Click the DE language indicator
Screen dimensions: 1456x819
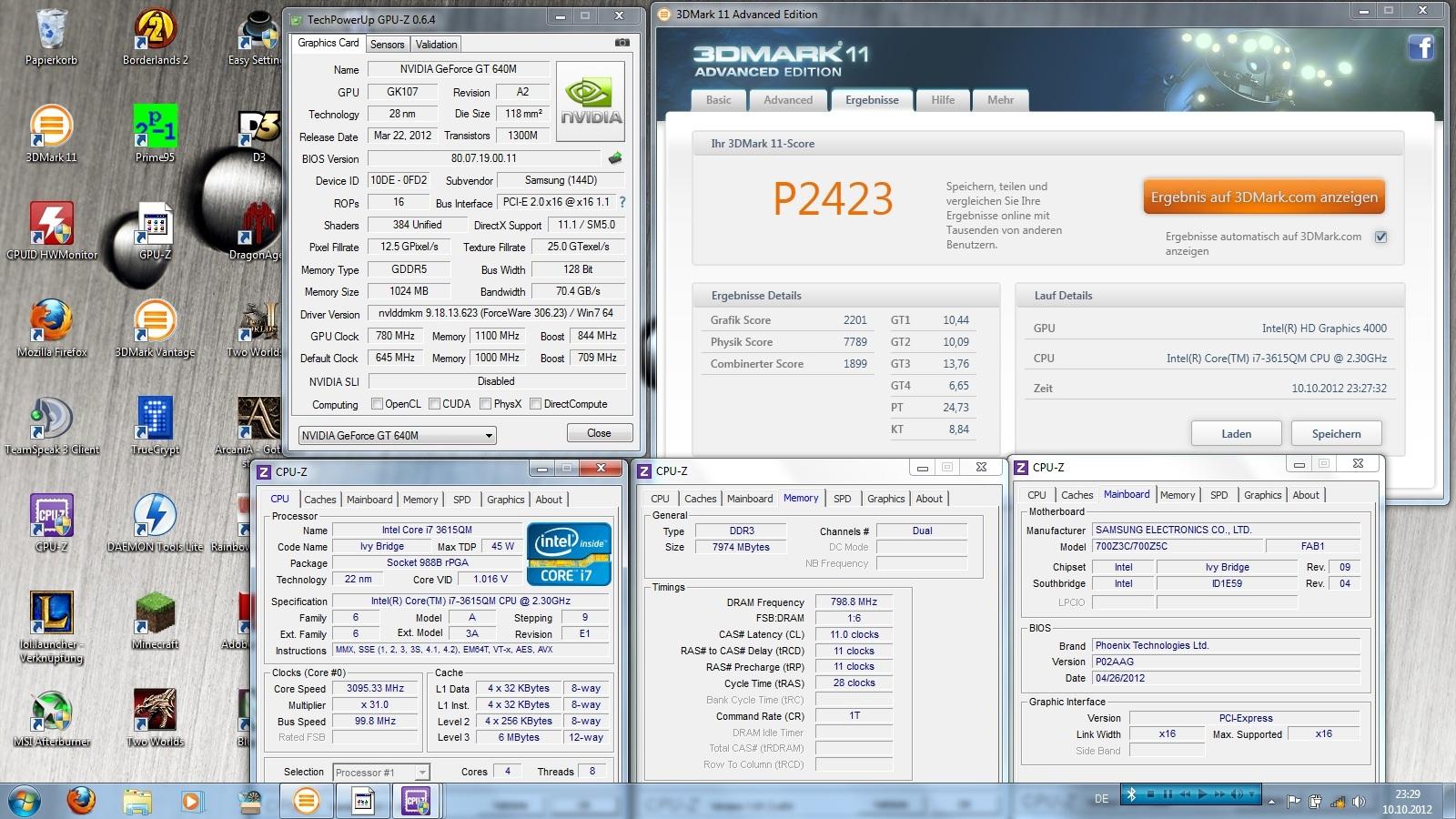click(x=1101, y=799)
